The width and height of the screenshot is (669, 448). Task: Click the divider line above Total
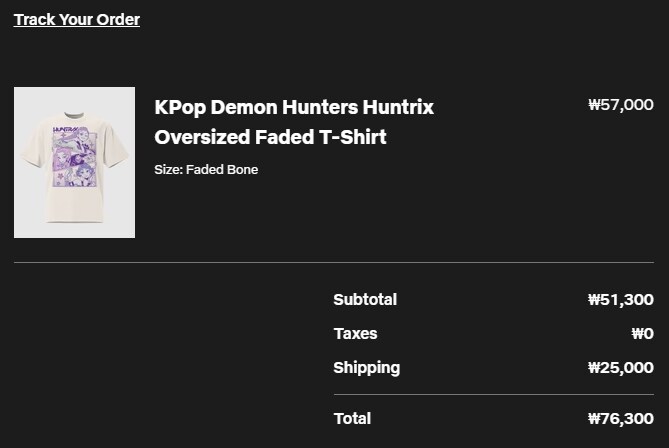point(494,395)
